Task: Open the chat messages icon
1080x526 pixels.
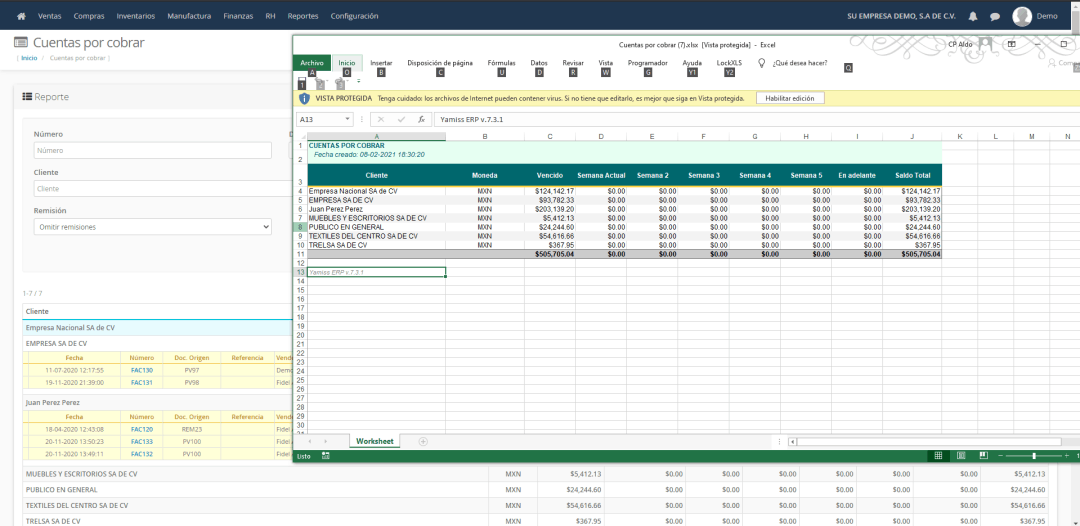Action: [x=994, y=16]
